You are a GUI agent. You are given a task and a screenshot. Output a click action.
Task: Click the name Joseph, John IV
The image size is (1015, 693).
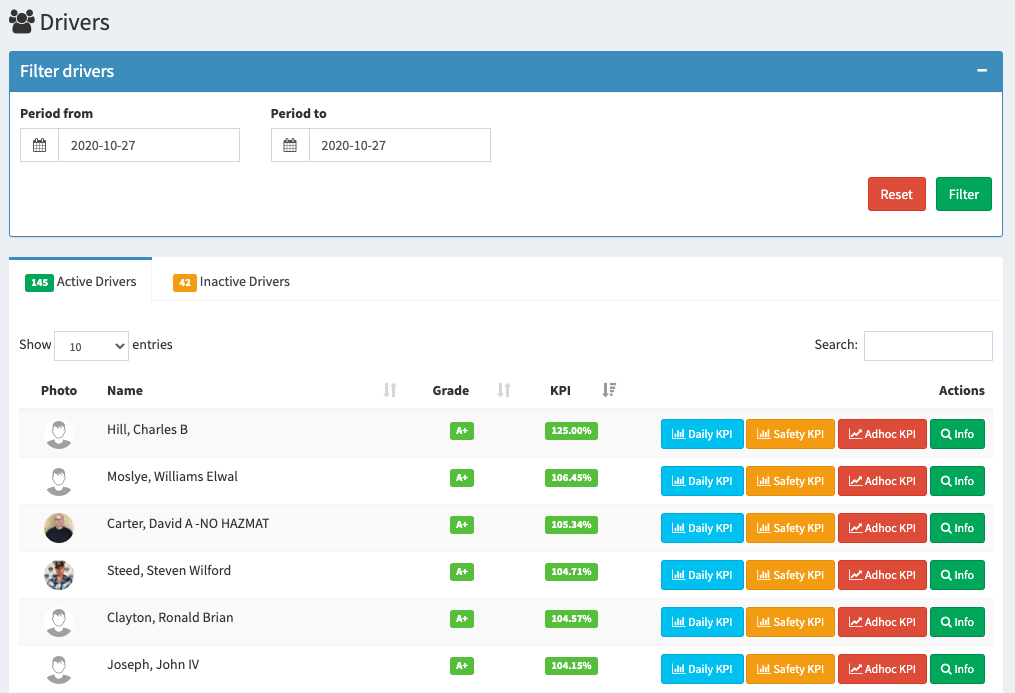click(x=153, y=665)
